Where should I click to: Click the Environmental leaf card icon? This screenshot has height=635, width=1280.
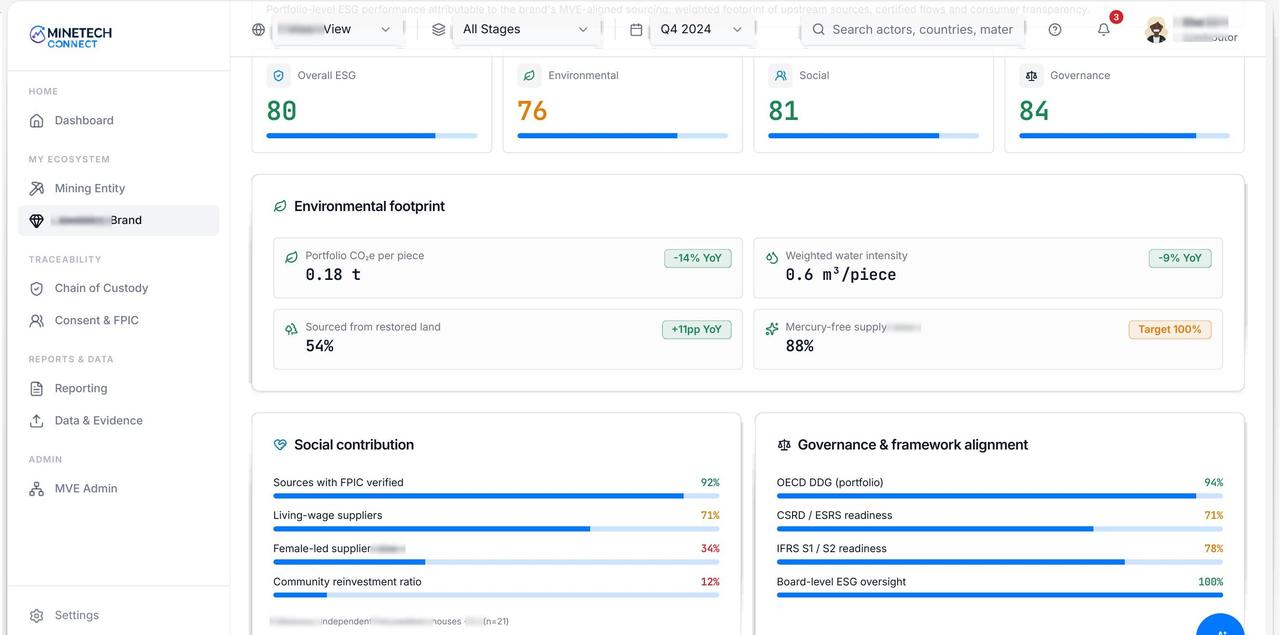click(x=529, y=75)
